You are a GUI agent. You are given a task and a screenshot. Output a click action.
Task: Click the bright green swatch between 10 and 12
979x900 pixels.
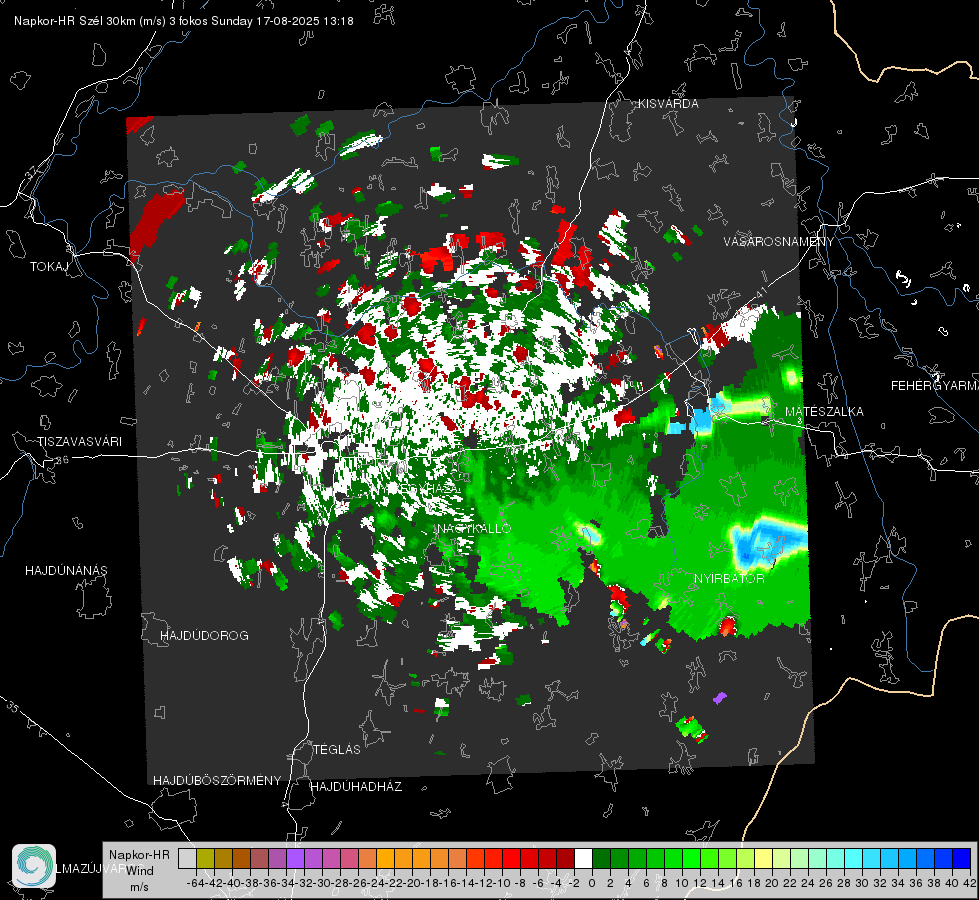tap(691, 858)
